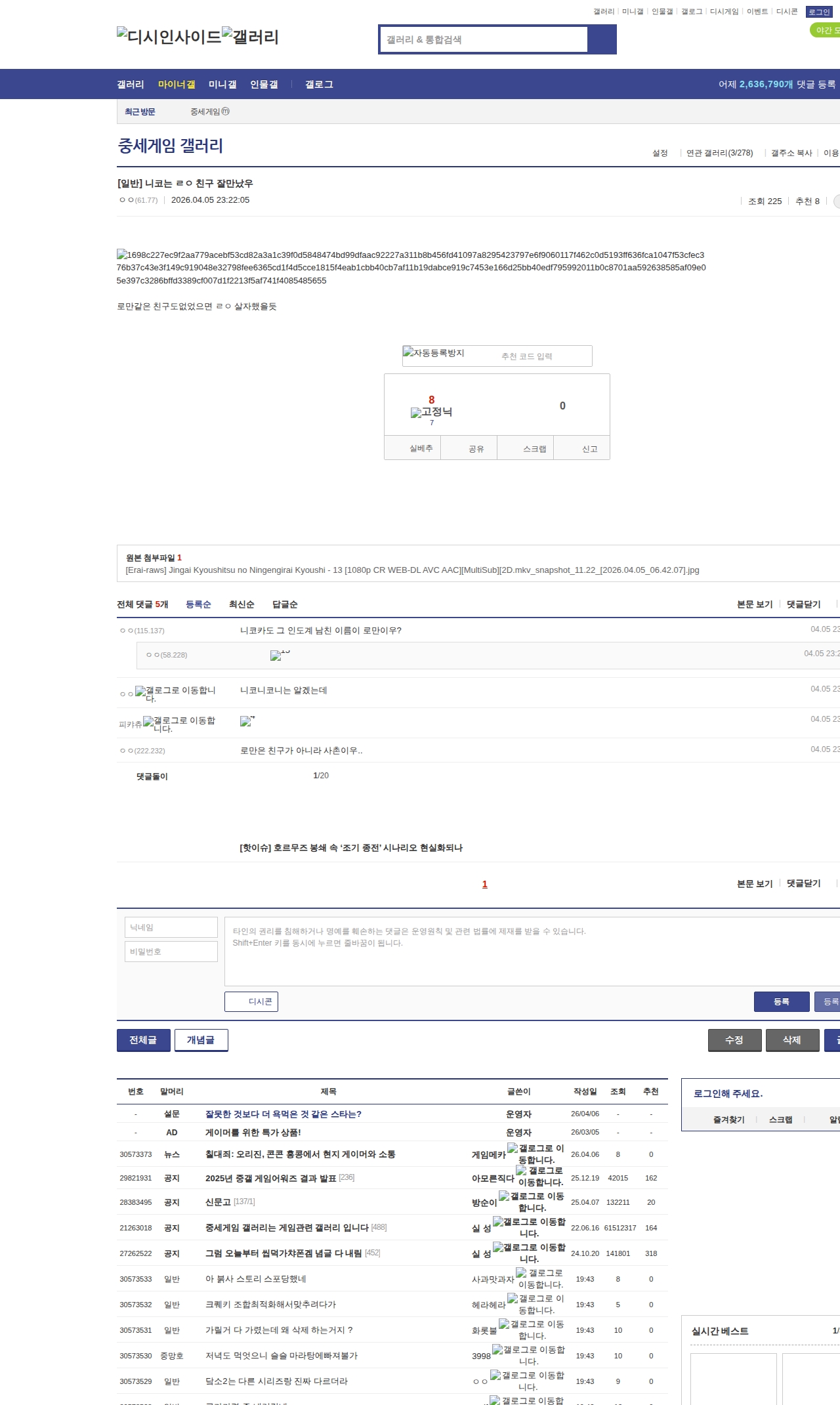
Task: Click the 고정닉 icon in the recommend box
Action: (x=431, y=412)
